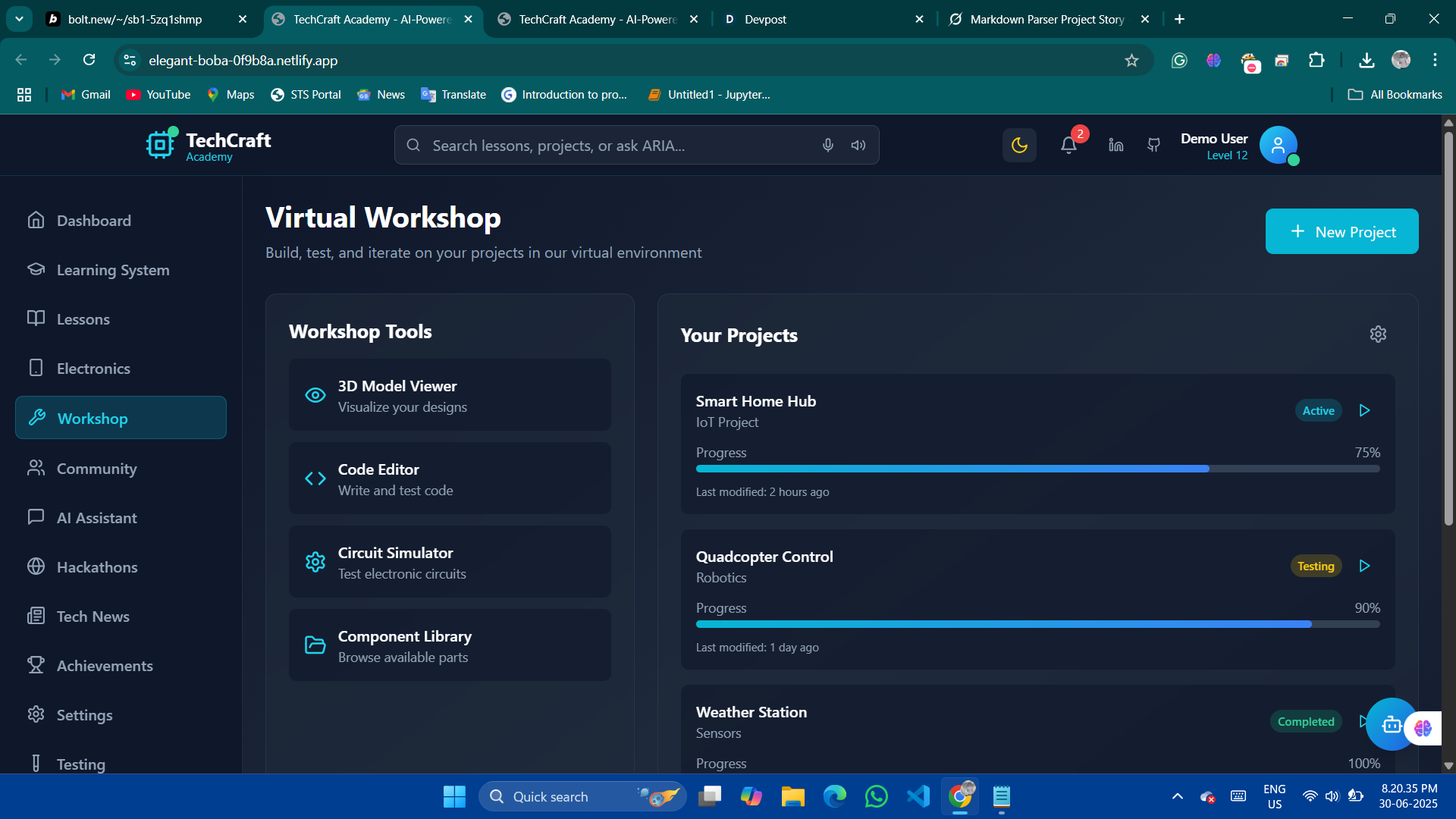The image size is (1456, 819).
Task: Open the 3D Model Viewer tool
Action: click(x=450, y=395)
